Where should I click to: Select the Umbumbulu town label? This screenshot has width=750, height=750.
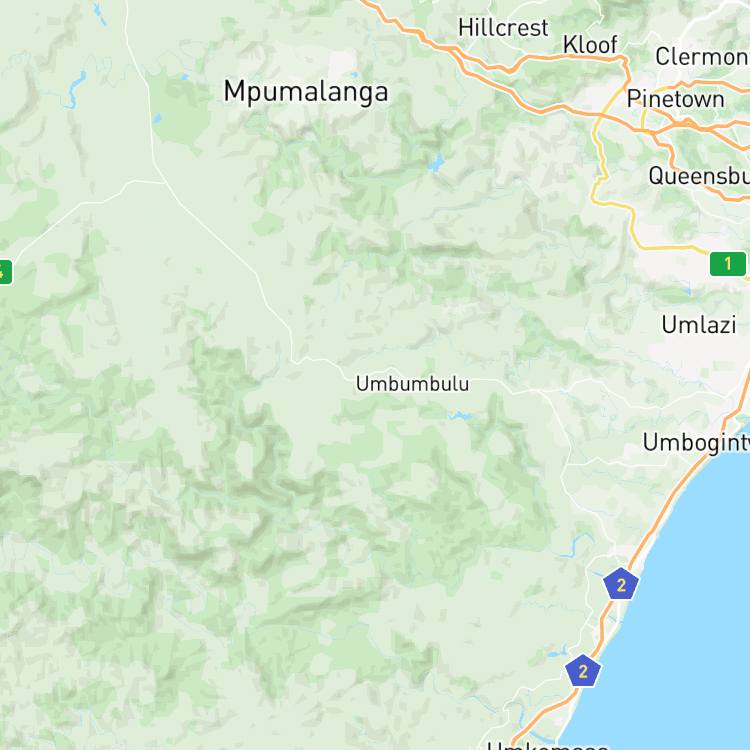click(x=412, y=384)
